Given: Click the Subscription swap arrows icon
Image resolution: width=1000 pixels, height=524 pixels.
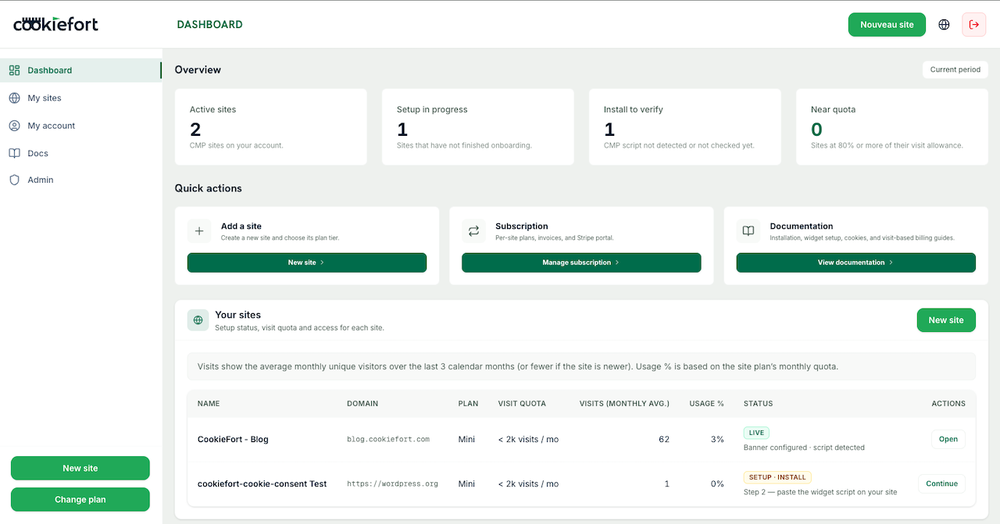Looking at the screenshot, I should 473,231.
